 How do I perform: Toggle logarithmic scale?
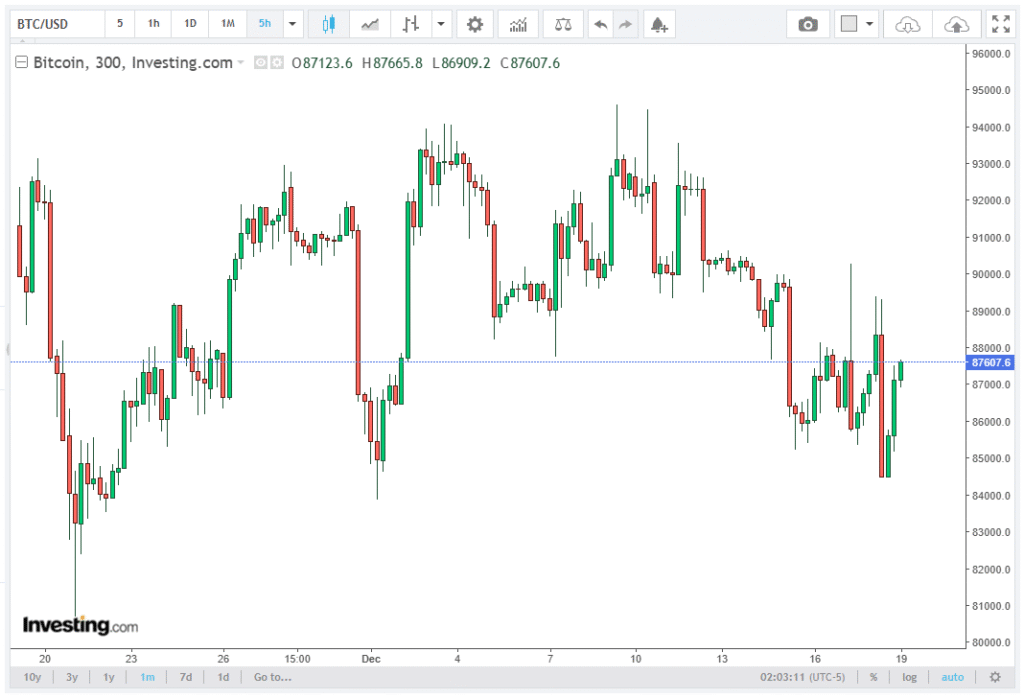(909, 677)
